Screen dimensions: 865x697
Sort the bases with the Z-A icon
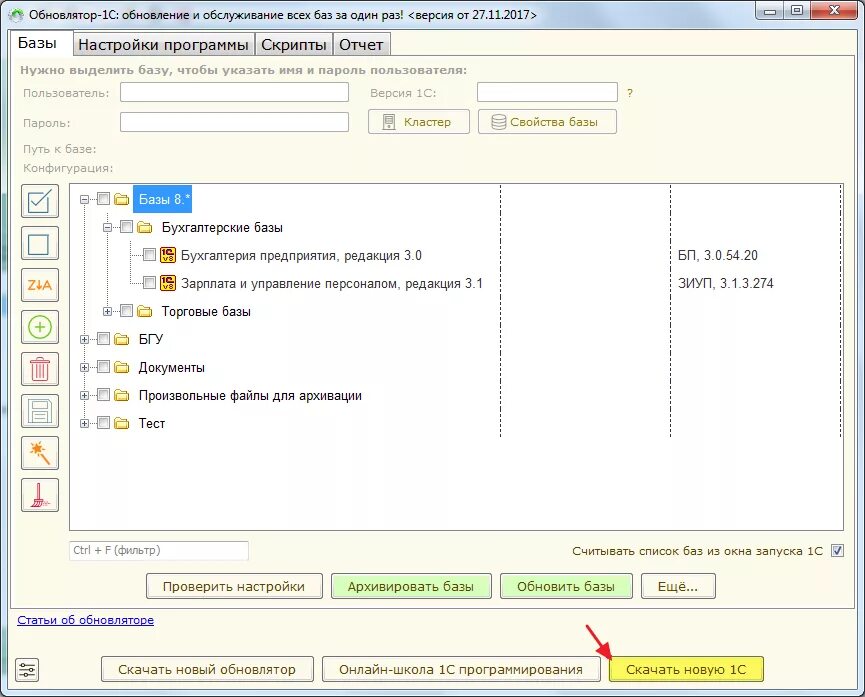(x=40, y=285)
